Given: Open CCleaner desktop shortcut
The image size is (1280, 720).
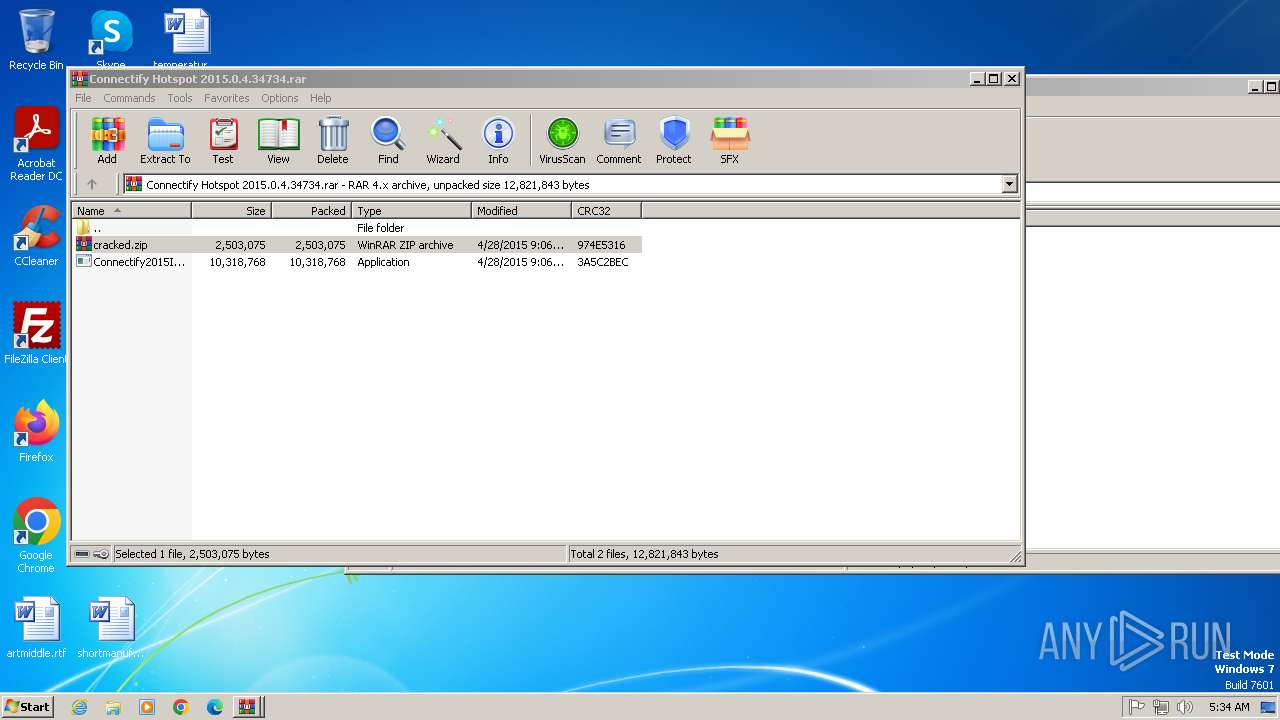Looking at the screenshot, I should click(x=36, y=236).
